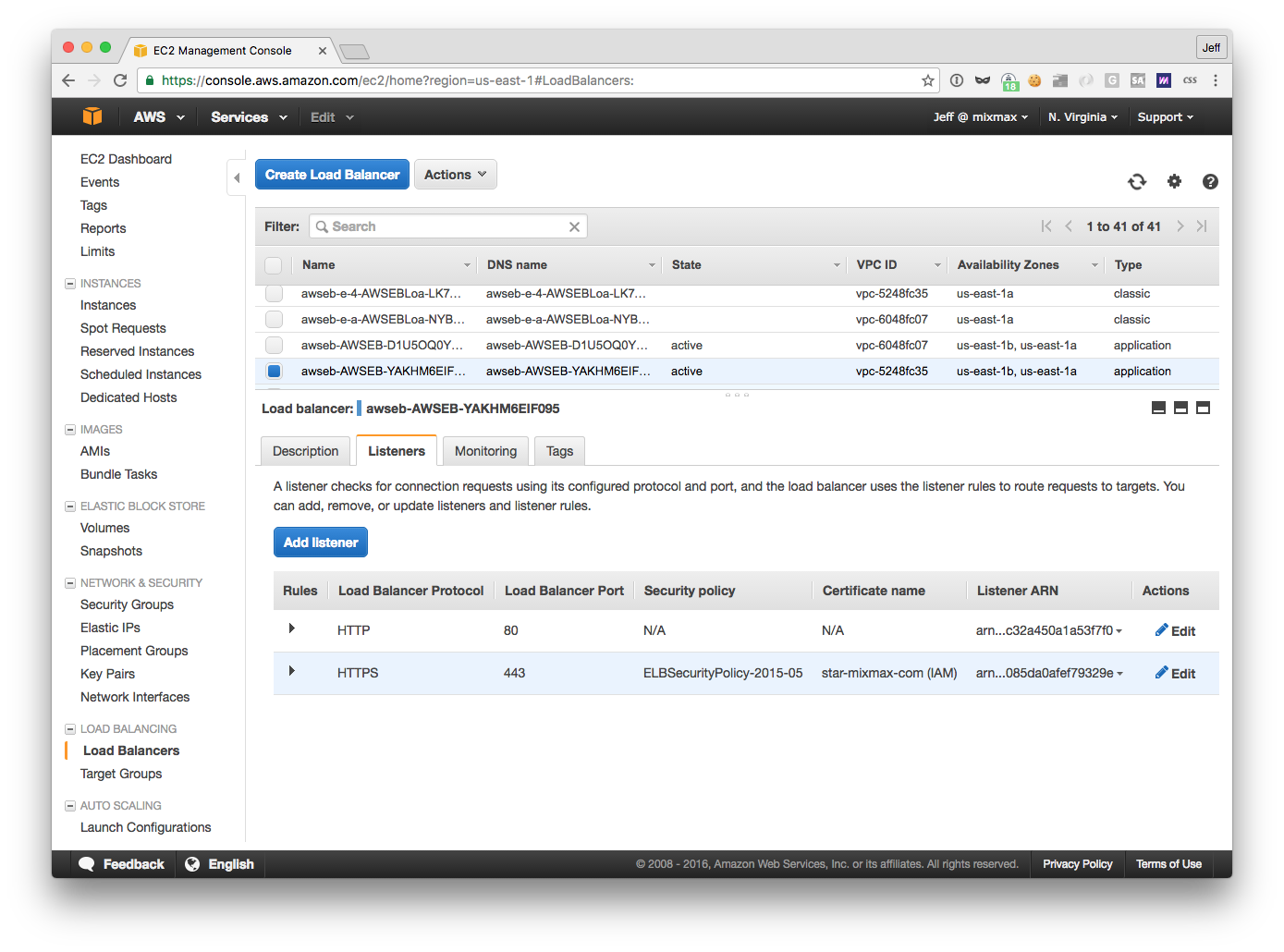1284x952 pixels.
Task: Collapse the AUTO SCALING sidebar section
Action: coord(70,806)
